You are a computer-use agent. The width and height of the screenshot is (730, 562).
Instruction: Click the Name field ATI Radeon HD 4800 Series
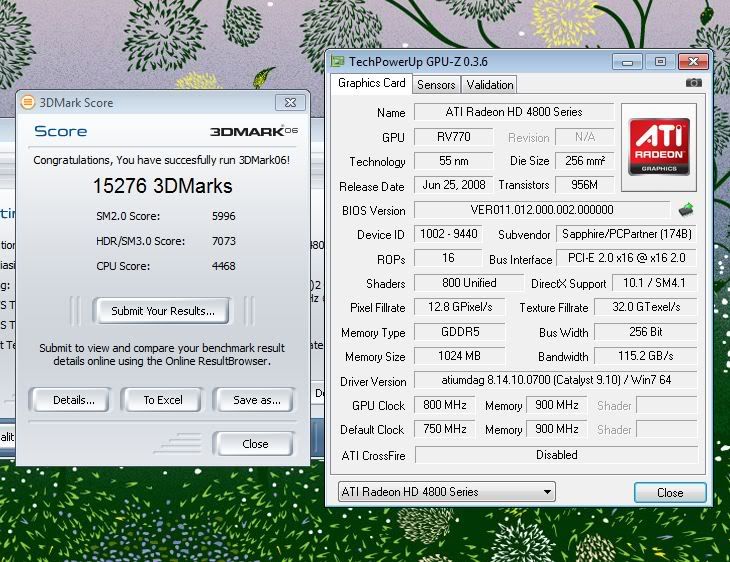tap(514, 112)
